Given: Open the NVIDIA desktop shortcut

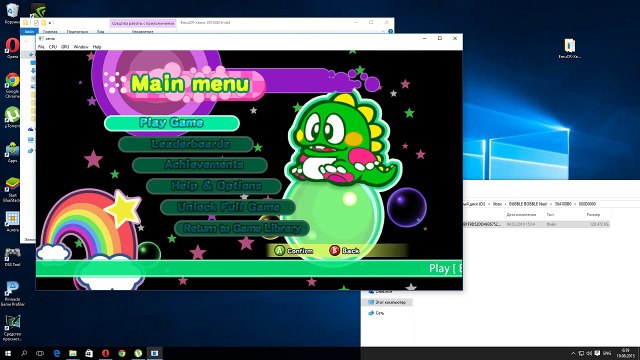Looking at the screenshot, I should [x=38, y=10].
